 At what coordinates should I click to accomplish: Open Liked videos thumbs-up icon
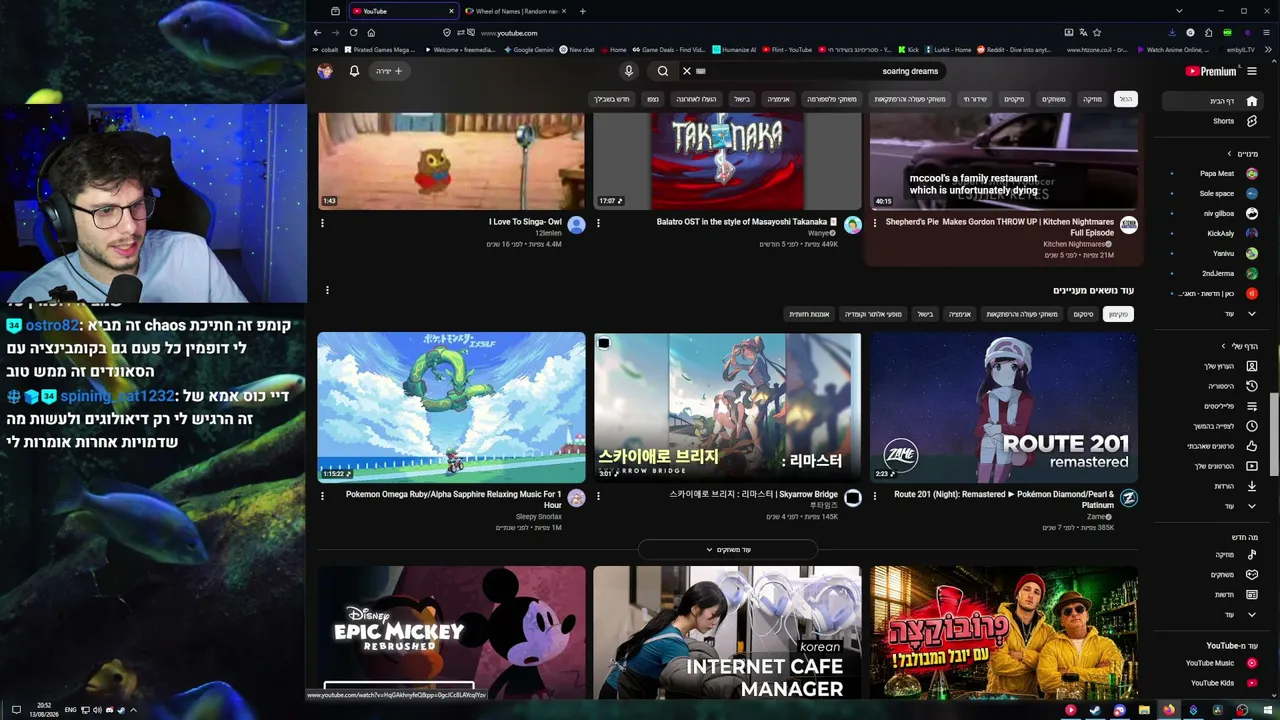click(1252, 446)
